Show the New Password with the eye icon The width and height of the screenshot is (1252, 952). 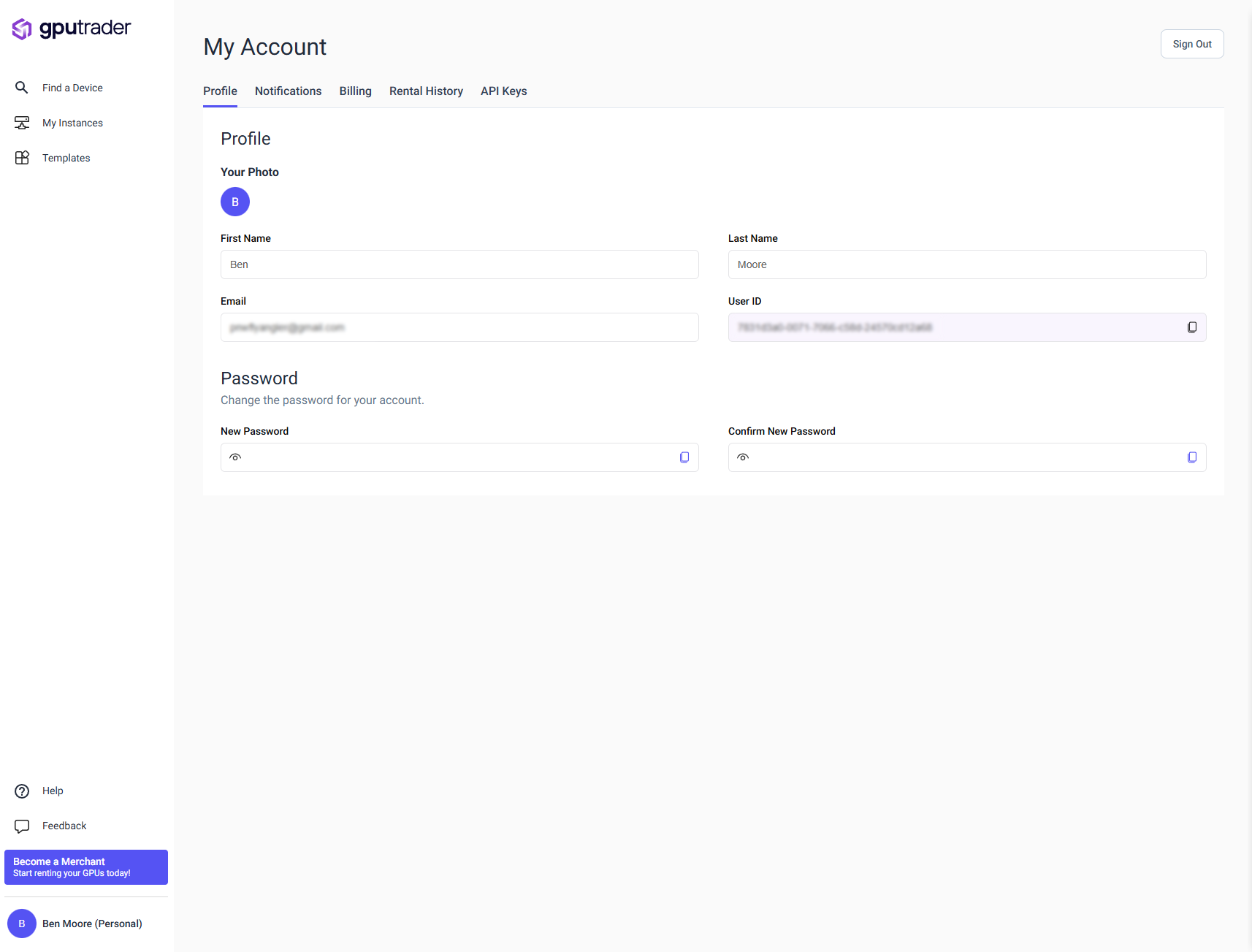235,457
